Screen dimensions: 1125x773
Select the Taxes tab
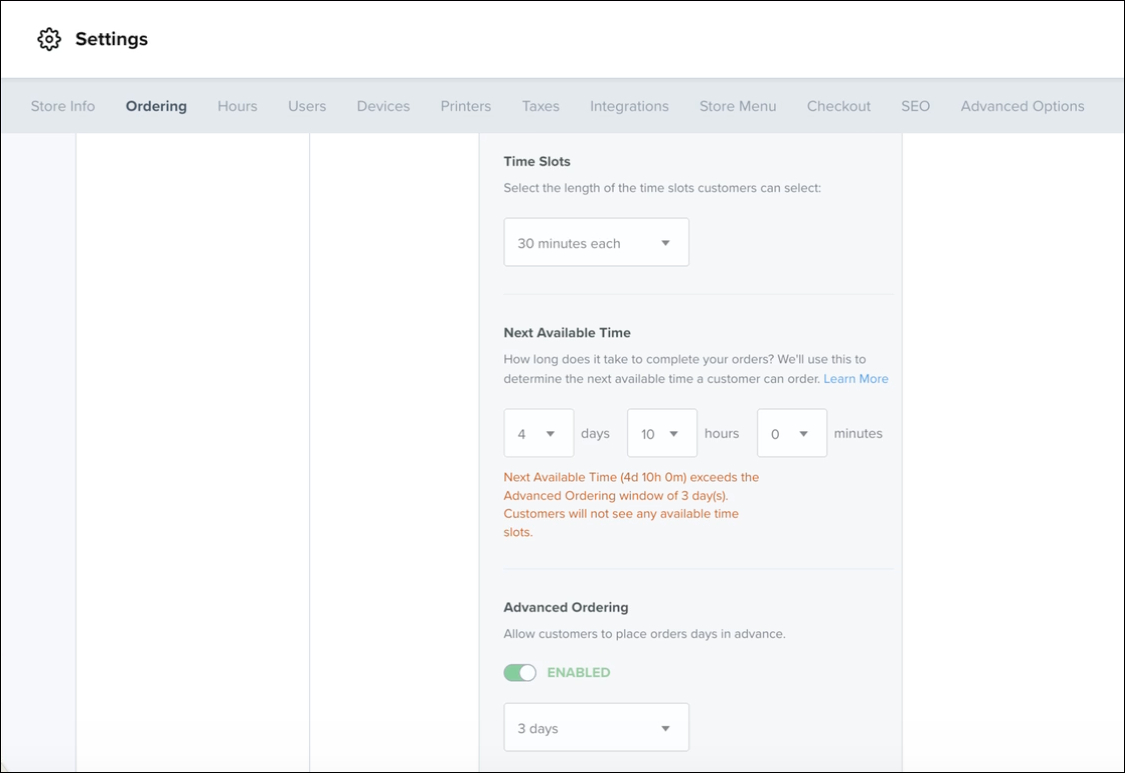pyautogui.click(x=540, y=106)
